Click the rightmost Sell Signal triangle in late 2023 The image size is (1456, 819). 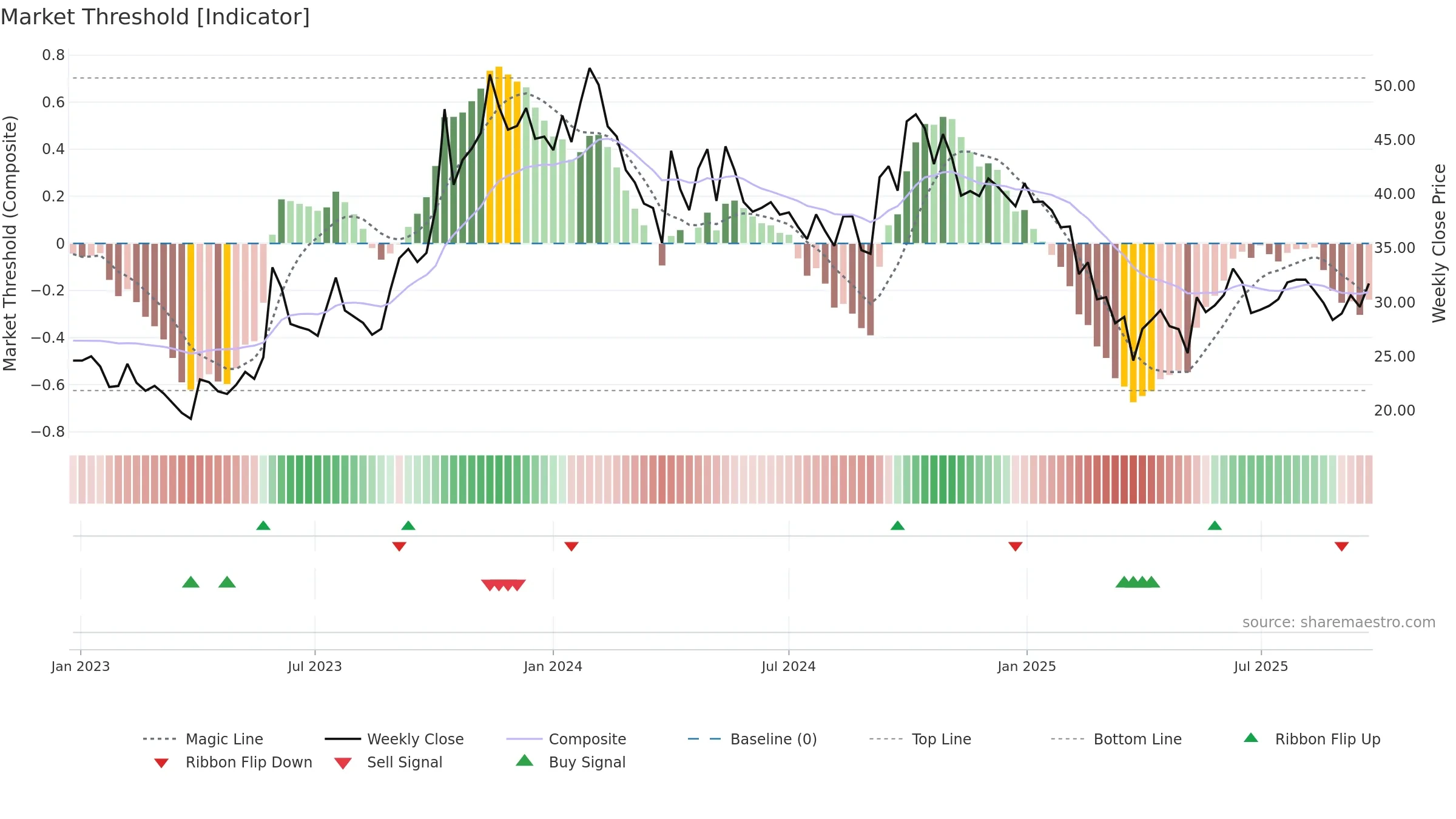(x=517, y=585)
